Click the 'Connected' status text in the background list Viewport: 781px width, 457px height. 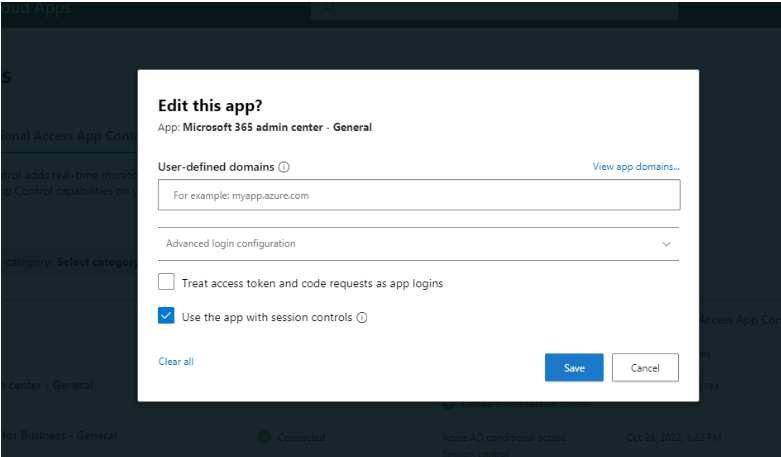301,438
